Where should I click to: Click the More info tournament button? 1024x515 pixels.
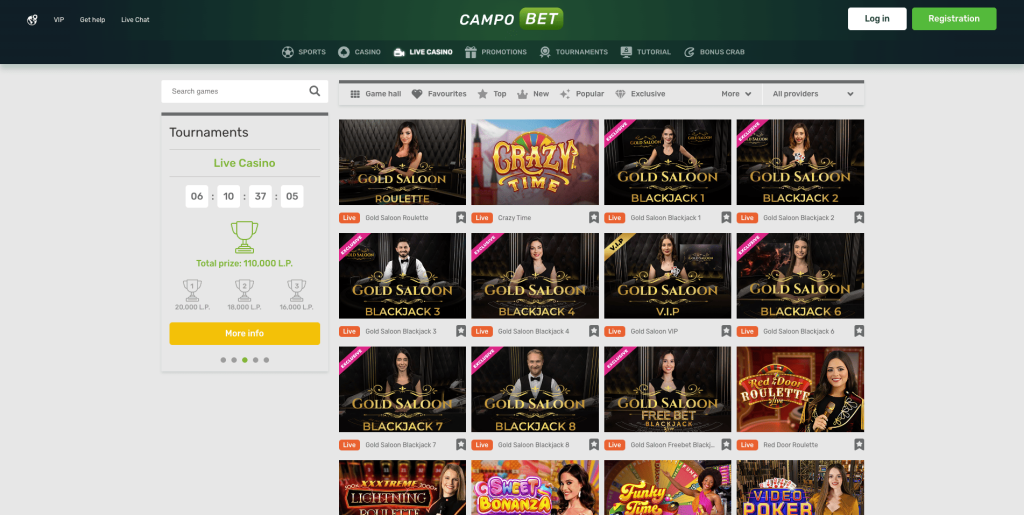point(244,334)
